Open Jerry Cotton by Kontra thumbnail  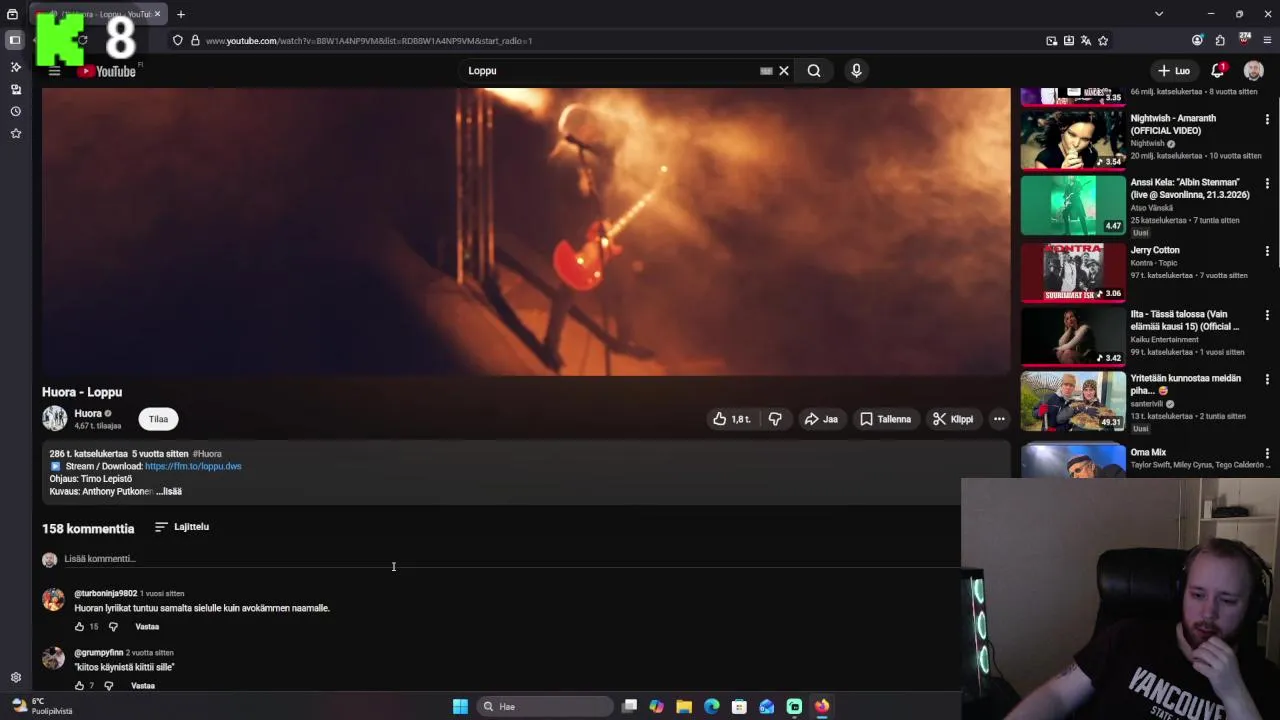click(x=1073, y=271)
